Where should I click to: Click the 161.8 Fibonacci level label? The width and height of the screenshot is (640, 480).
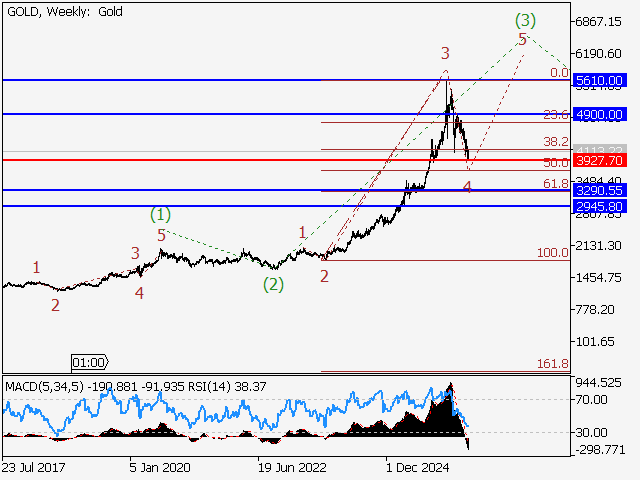(553, 363)
